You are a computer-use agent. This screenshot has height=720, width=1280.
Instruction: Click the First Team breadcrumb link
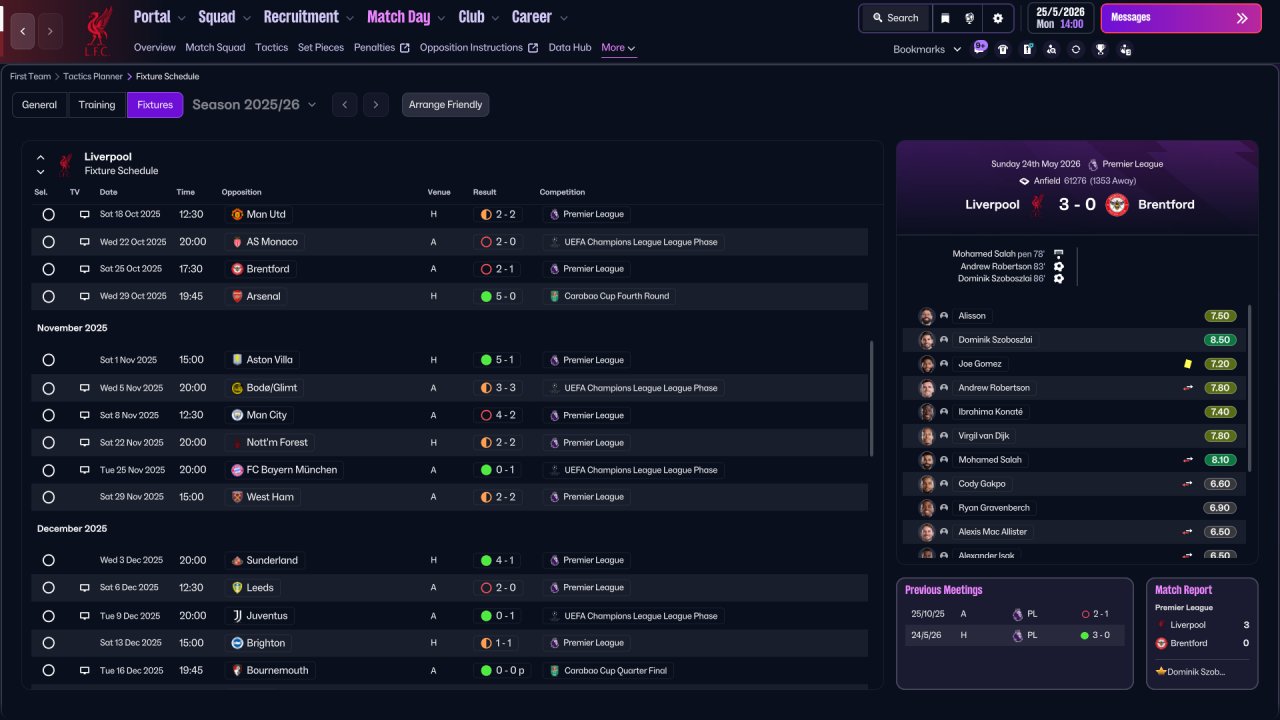pos(30,77)
